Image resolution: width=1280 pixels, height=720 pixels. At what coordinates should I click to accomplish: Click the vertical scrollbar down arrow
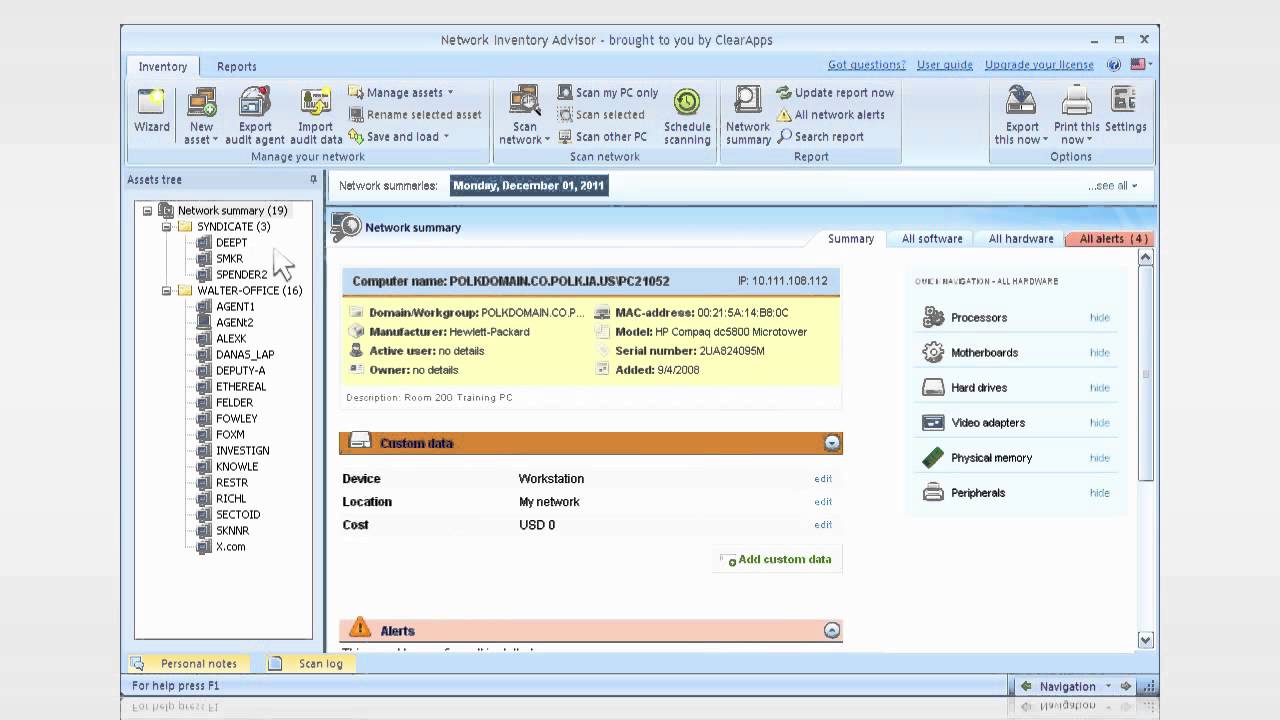[x=1146, y=640]
